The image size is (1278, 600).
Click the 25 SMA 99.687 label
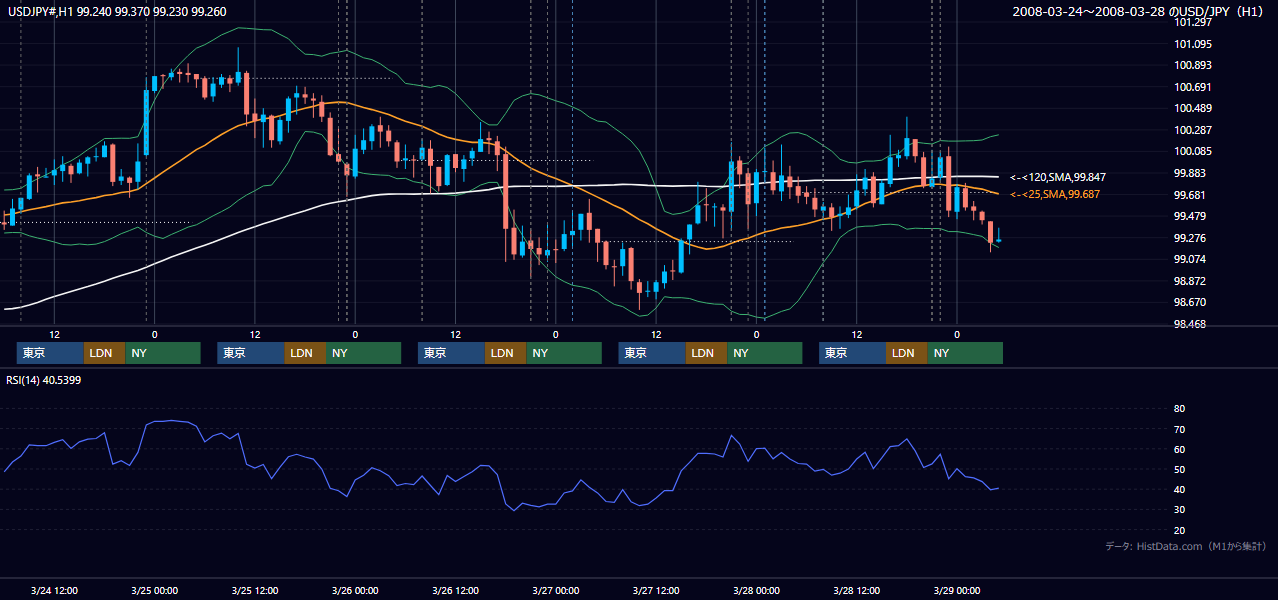[x=1055, y=194]
